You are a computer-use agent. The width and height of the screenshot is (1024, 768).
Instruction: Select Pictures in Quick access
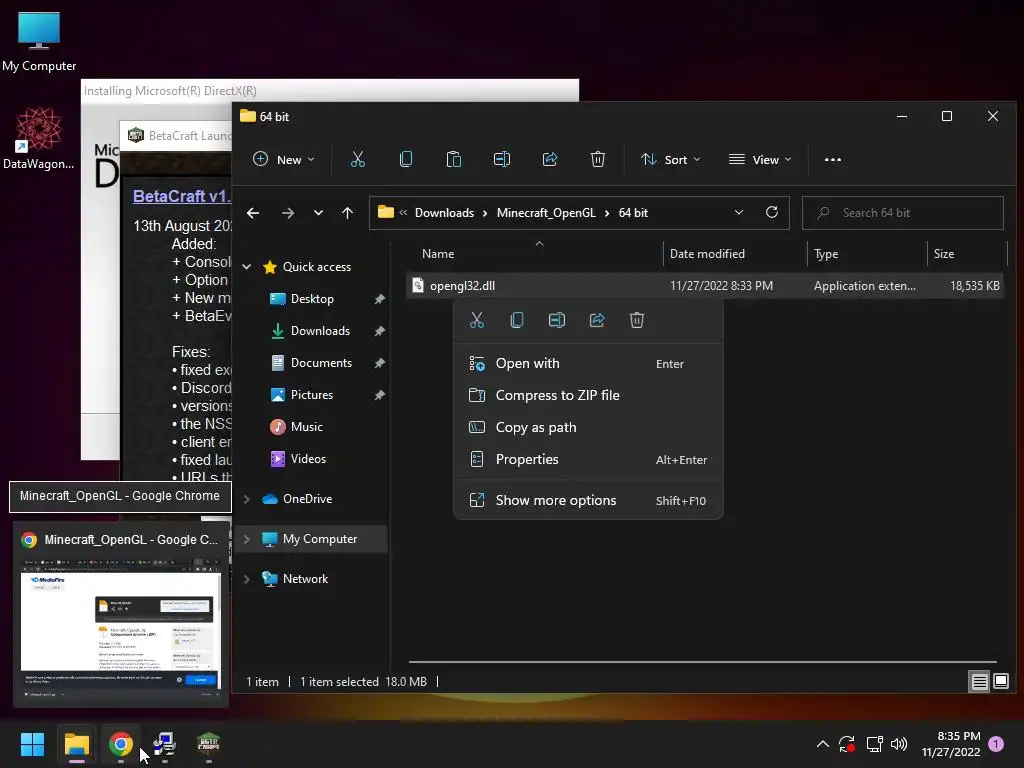click(313, 394)
